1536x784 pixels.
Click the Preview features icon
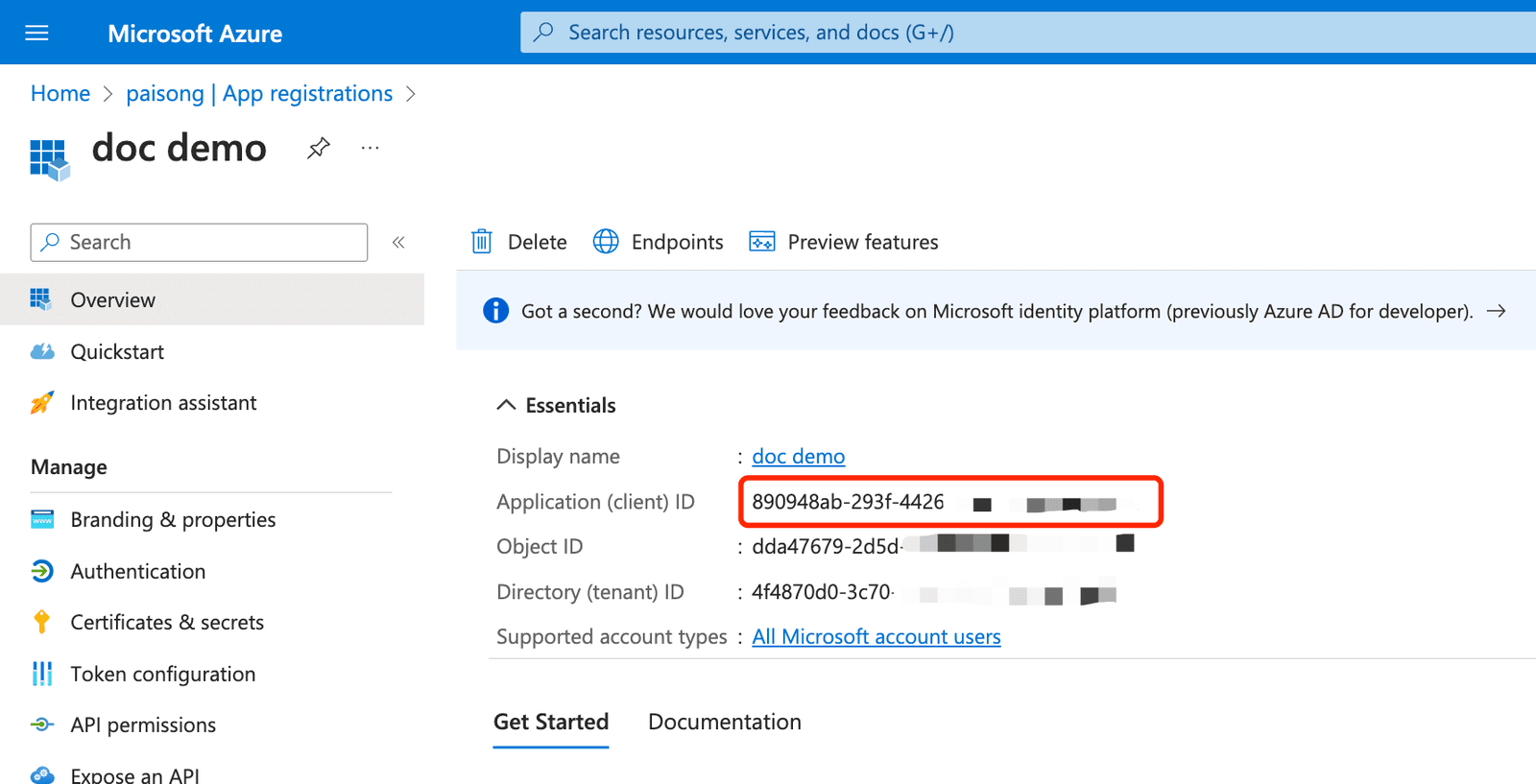(x=762, y=242)
